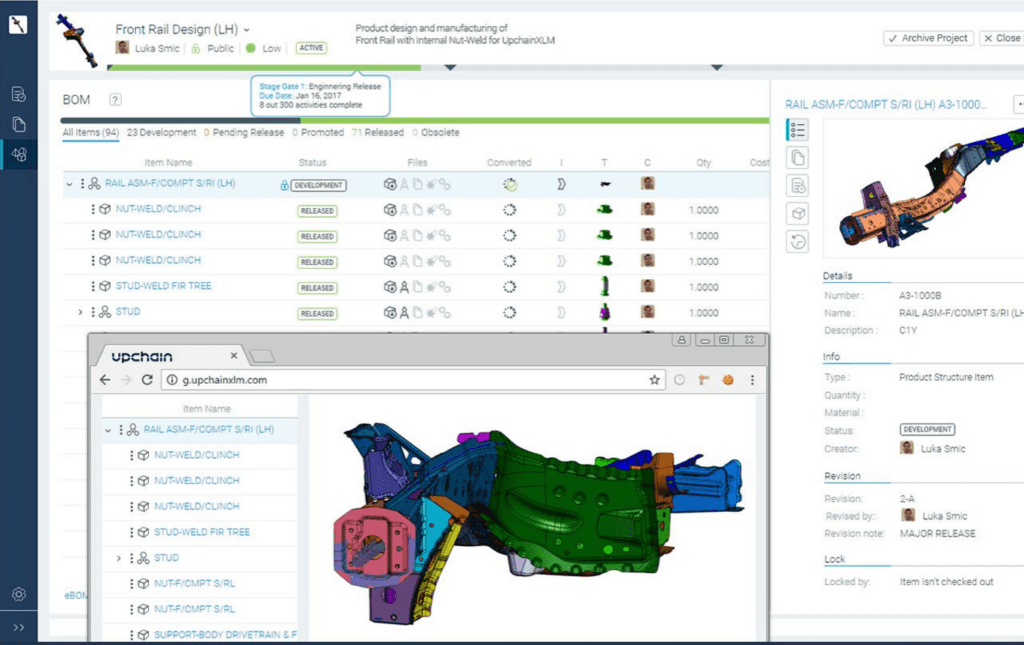The height and width of the screenshot is (645, 1024).
Task: Toggle Public visibility for Front Rail Design
Action: pos(211,47)
